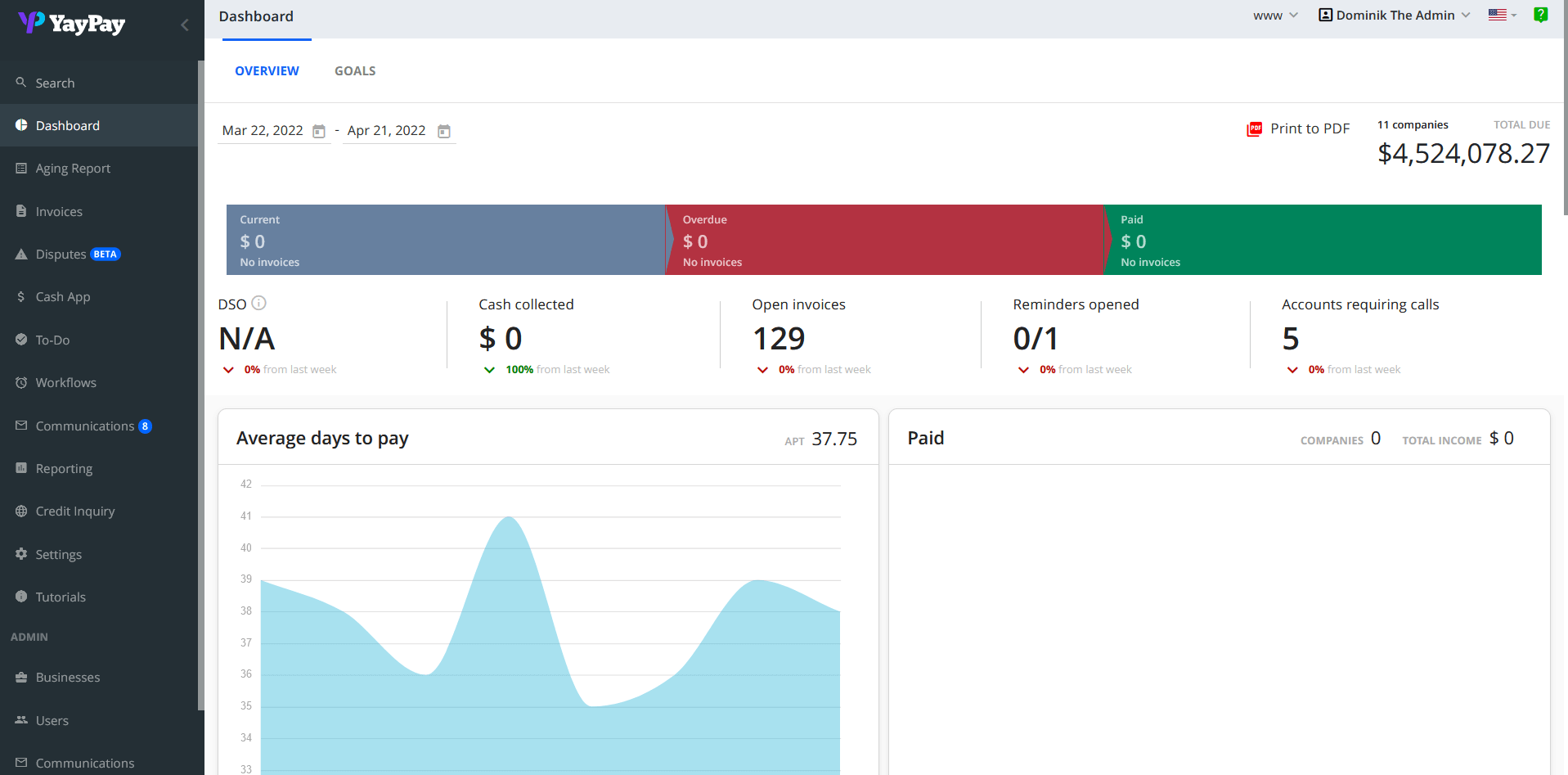Click the 11 companies label
The image size is (1568, 775).
click(1413, 124)
